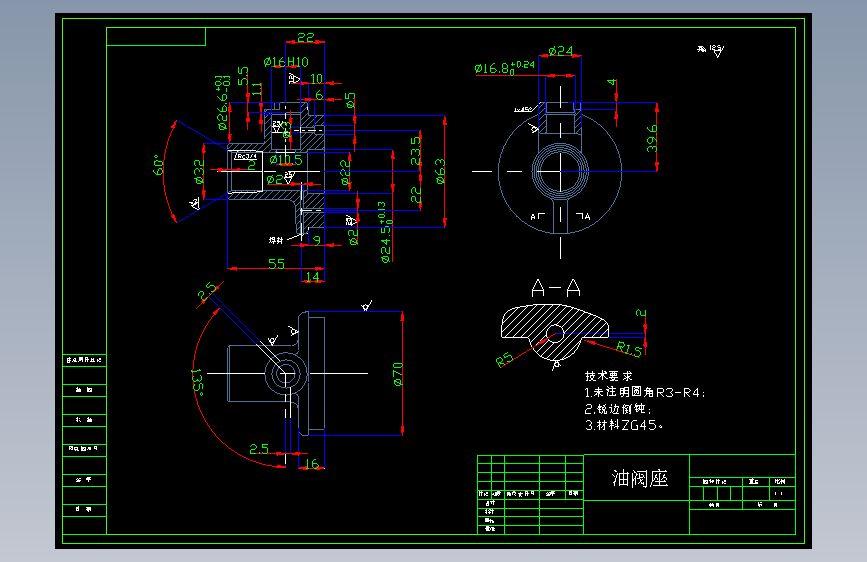This screenshot has height=562, width=867.
Task: Select the ø10.5 bore dimension text
Action: [x=286, y=160]
